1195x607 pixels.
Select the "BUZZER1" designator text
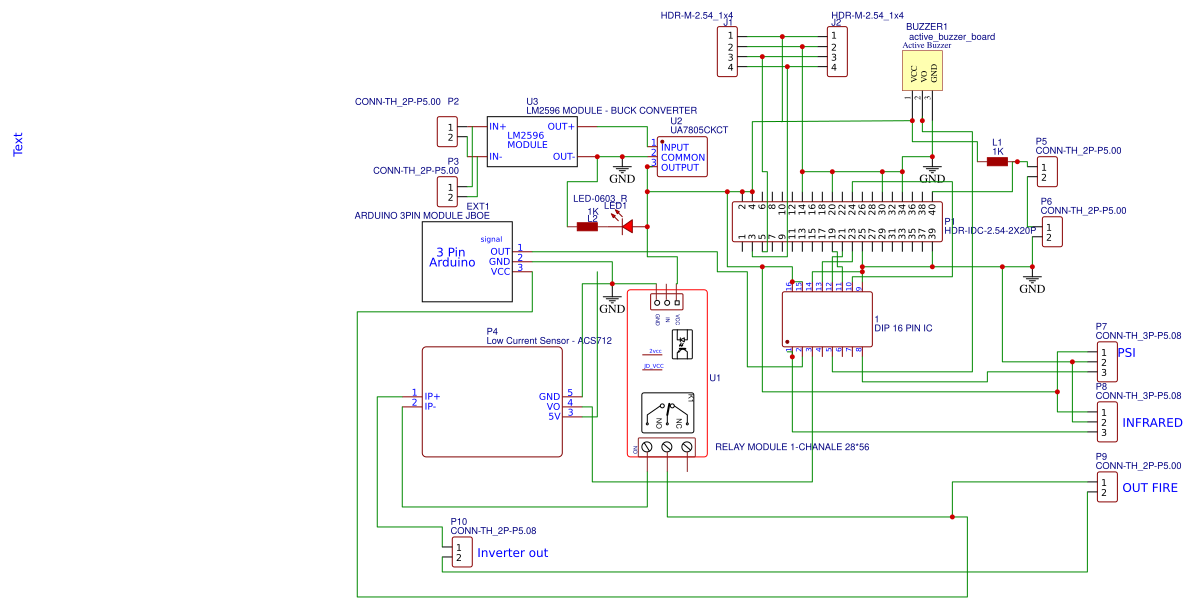click(927, 27)
